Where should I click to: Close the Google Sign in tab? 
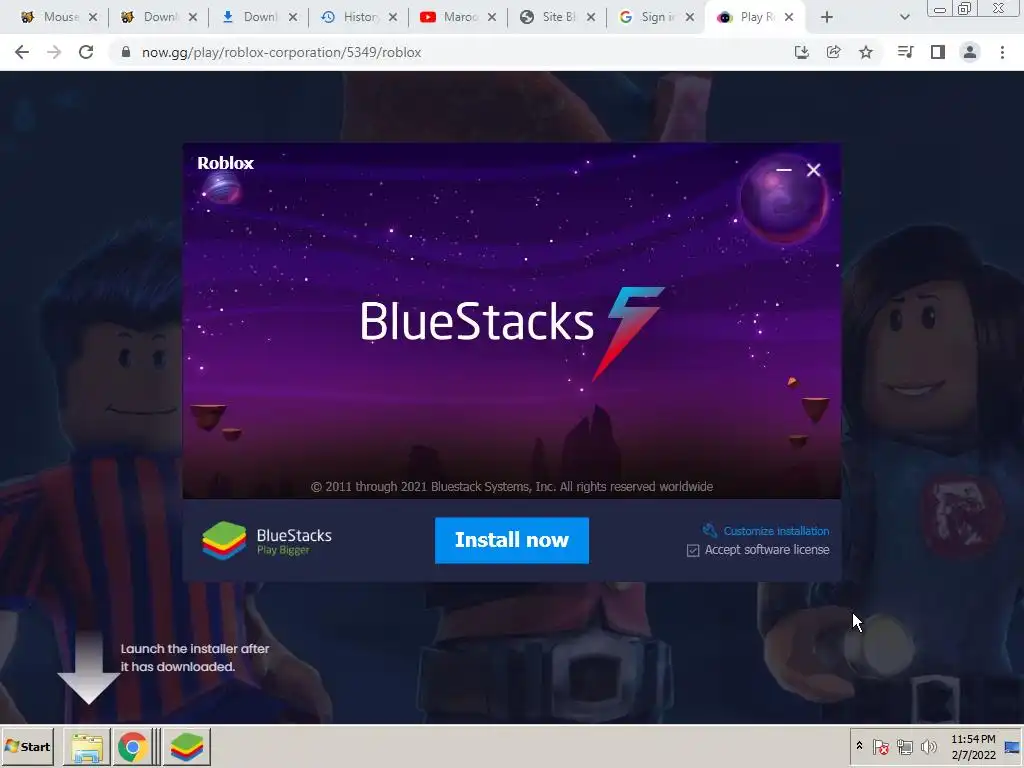coord(690,17)
